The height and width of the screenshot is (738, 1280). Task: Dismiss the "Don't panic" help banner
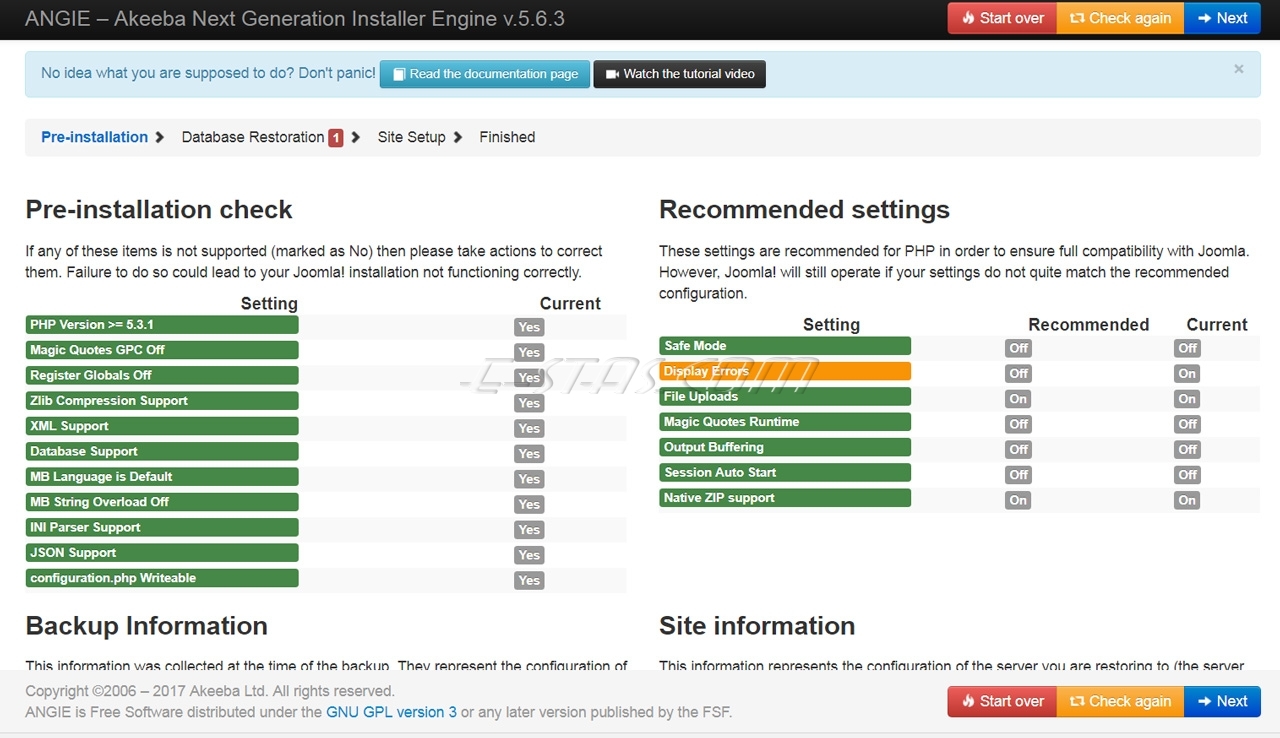pos(1239,69)
